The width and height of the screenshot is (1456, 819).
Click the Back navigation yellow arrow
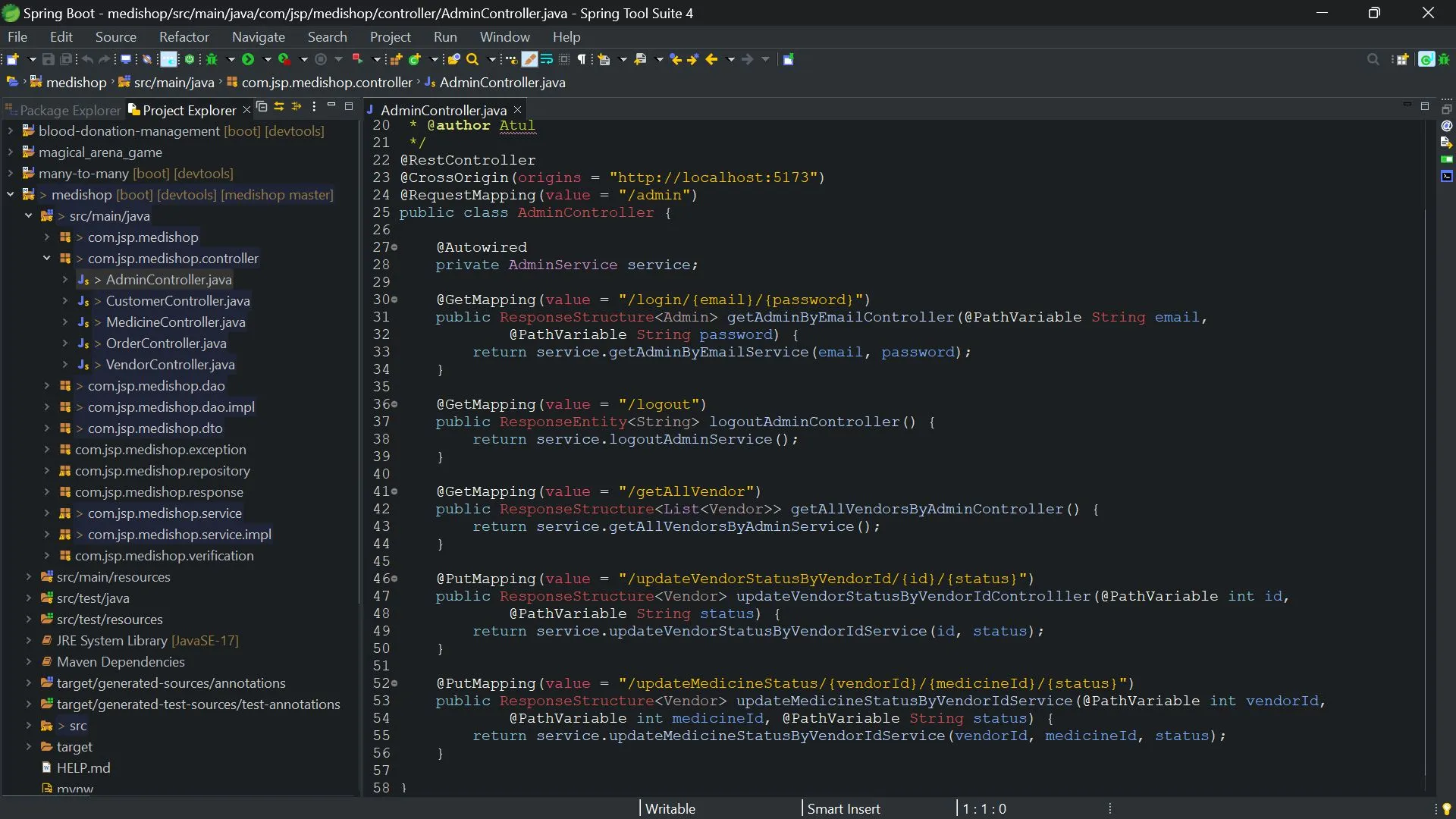pos(711,59)
